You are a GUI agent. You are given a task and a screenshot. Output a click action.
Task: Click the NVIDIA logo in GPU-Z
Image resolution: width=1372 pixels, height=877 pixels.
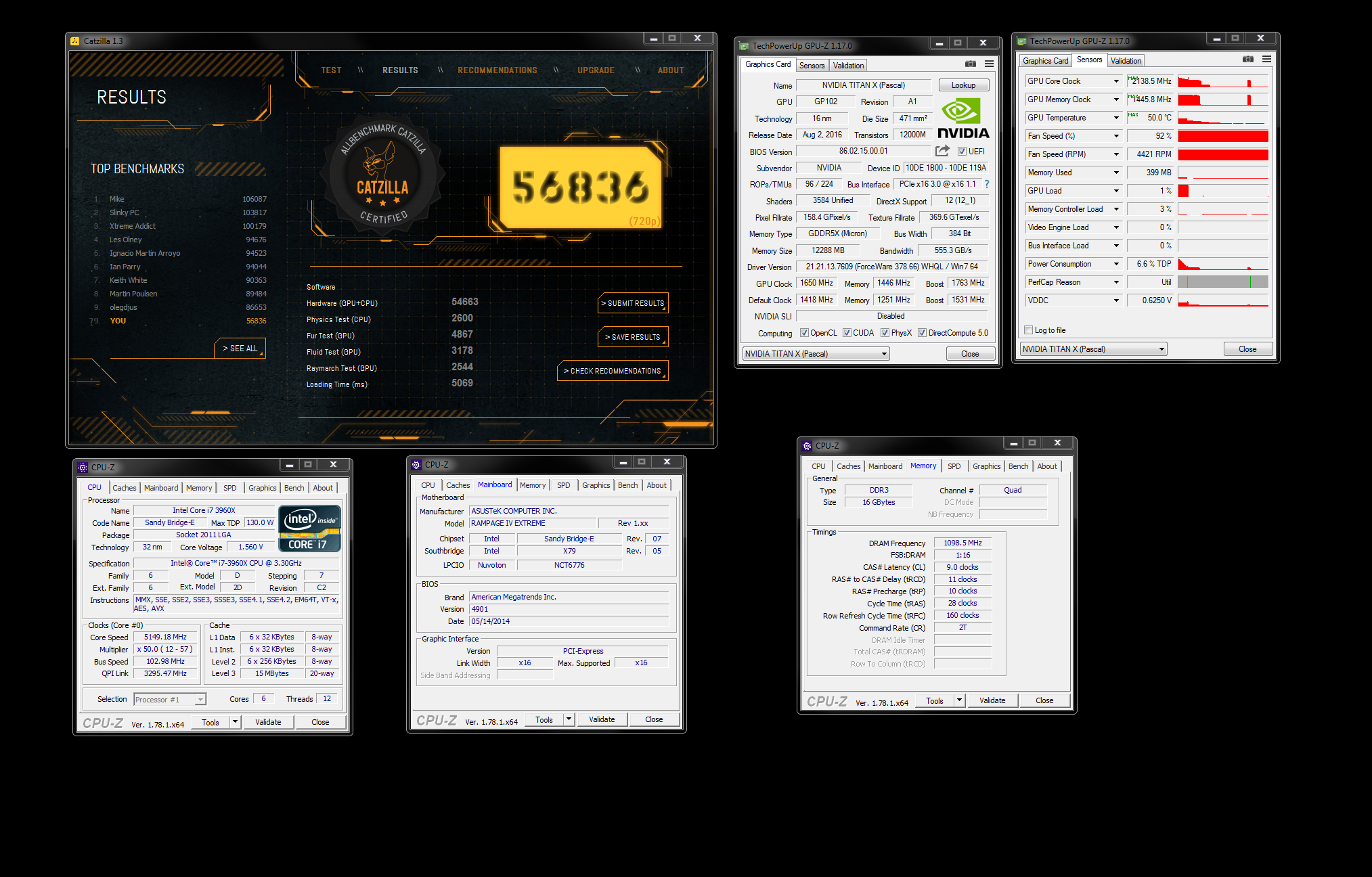coord(962,119)
